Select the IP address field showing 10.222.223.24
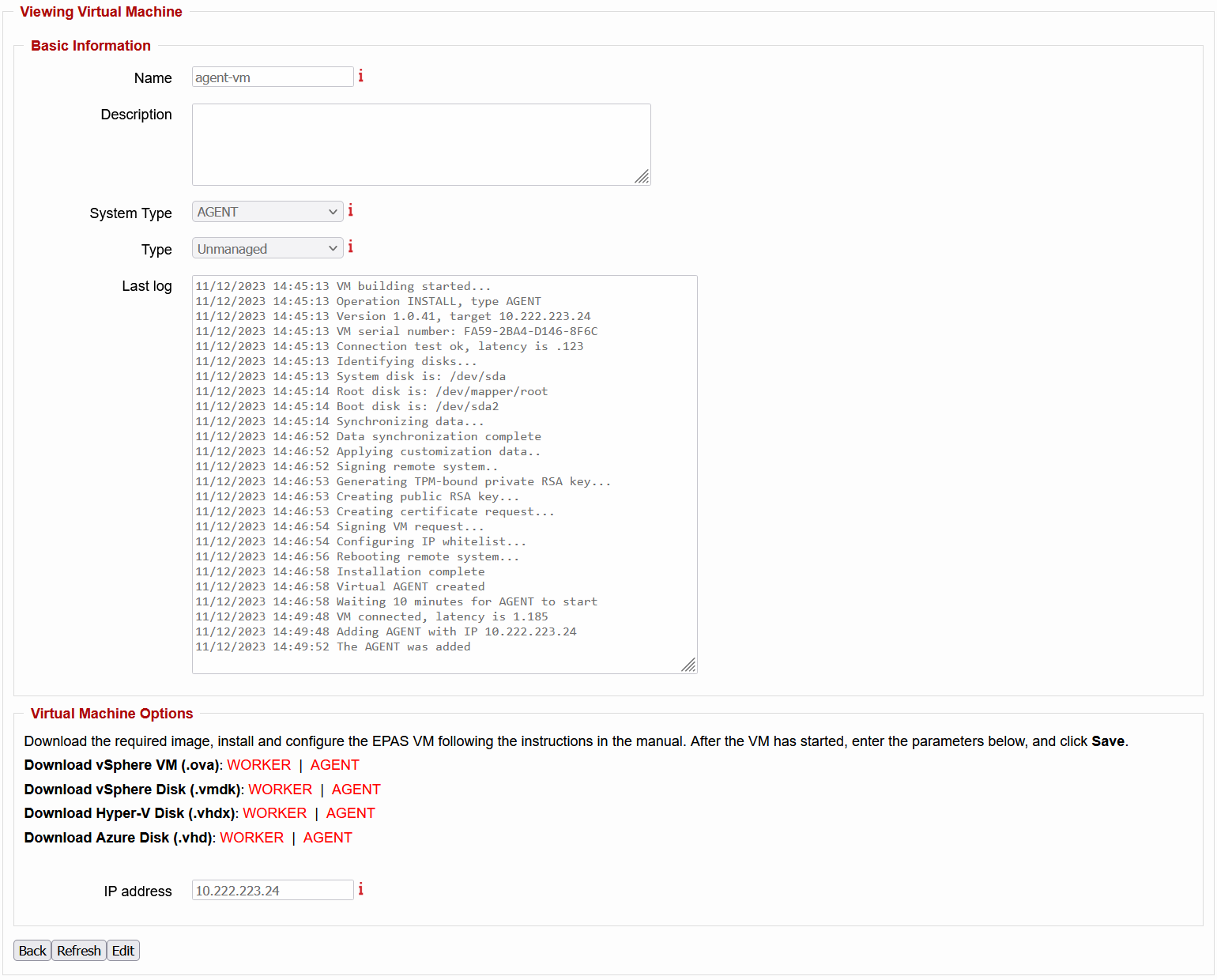1217x980 pixels. pos(272,890)
